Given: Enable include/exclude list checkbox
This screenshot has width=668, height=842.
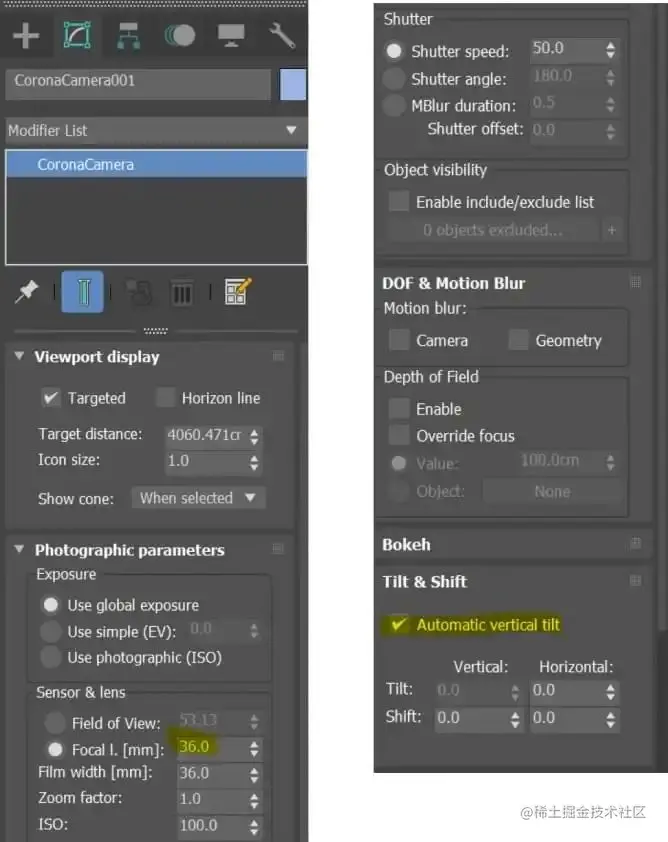Looking at the screenshot, I should click(398, 201).
